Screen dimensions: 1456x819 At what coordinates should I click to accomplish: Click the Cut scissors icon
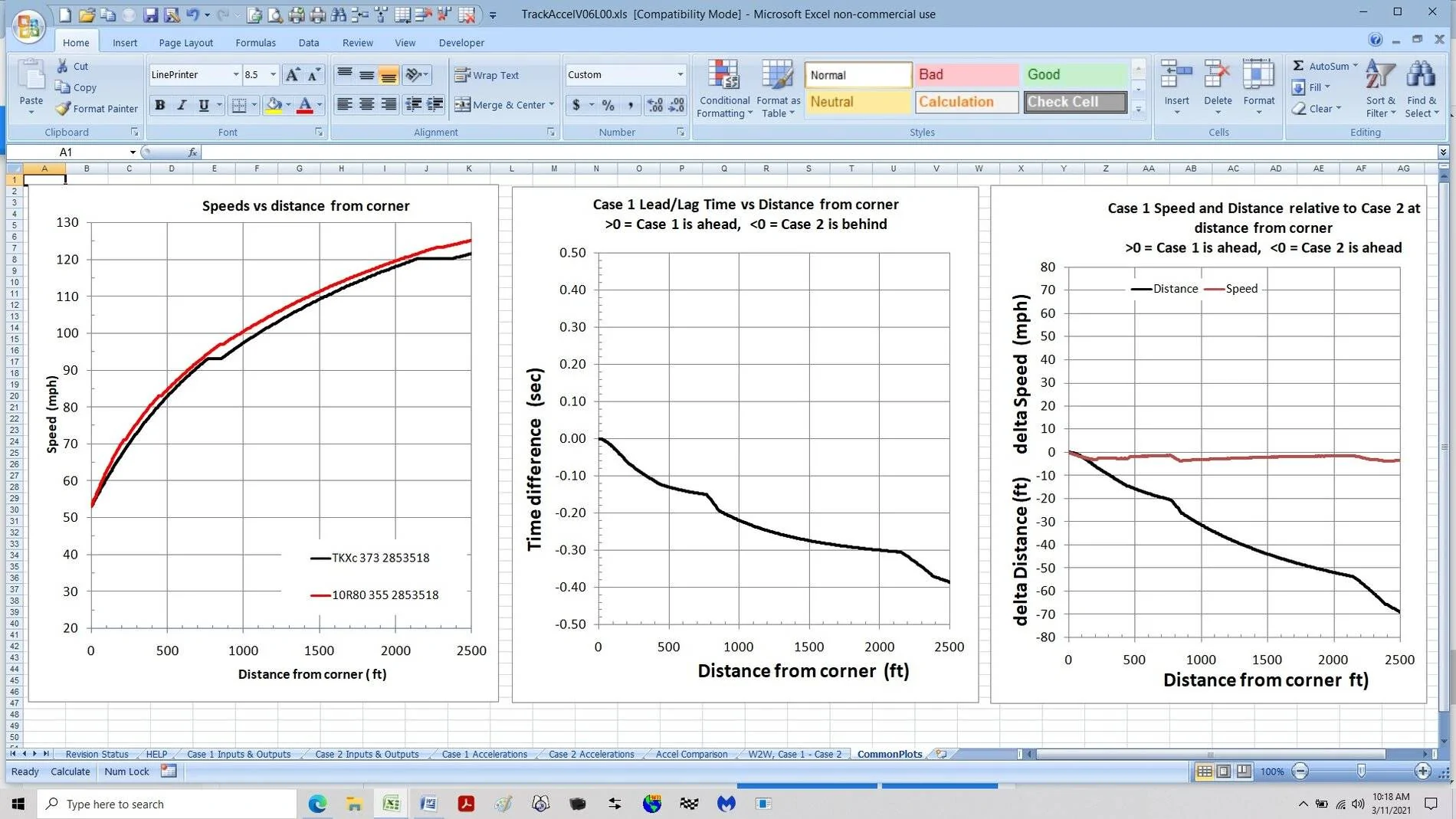point(62,66)
